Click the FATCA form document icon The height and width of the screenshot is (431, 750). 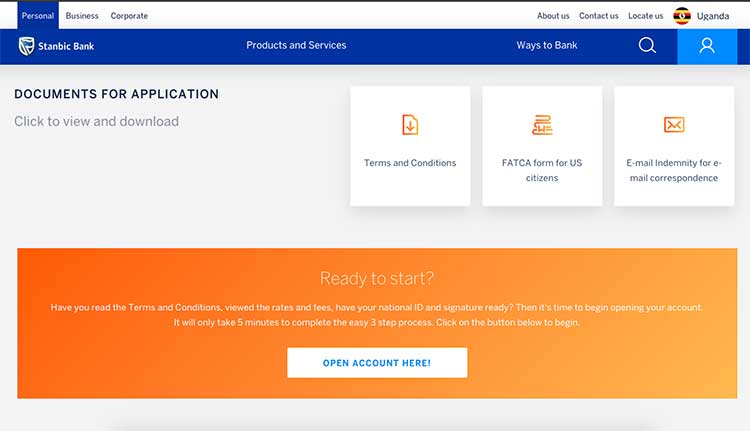pyautogui.click(x=542, y=125)
